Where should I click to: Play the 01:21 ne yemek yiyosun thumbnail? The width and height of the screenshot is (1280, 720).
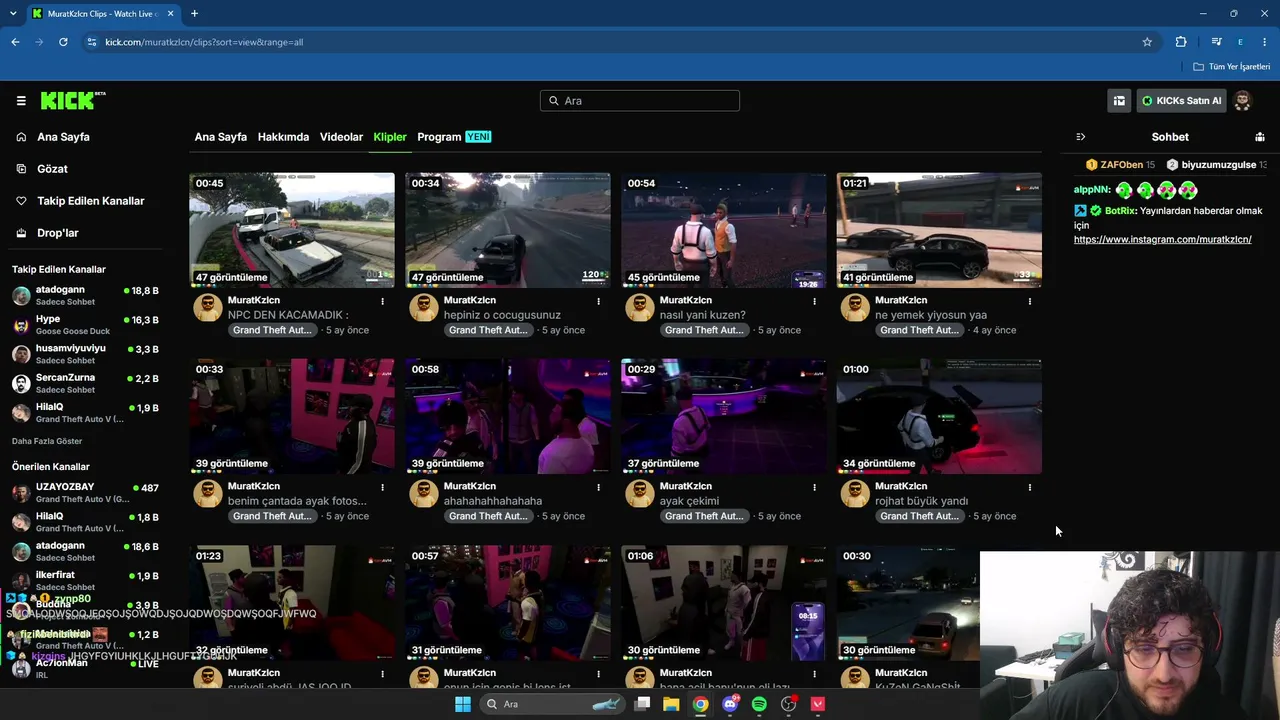click(x=939, y=230)
